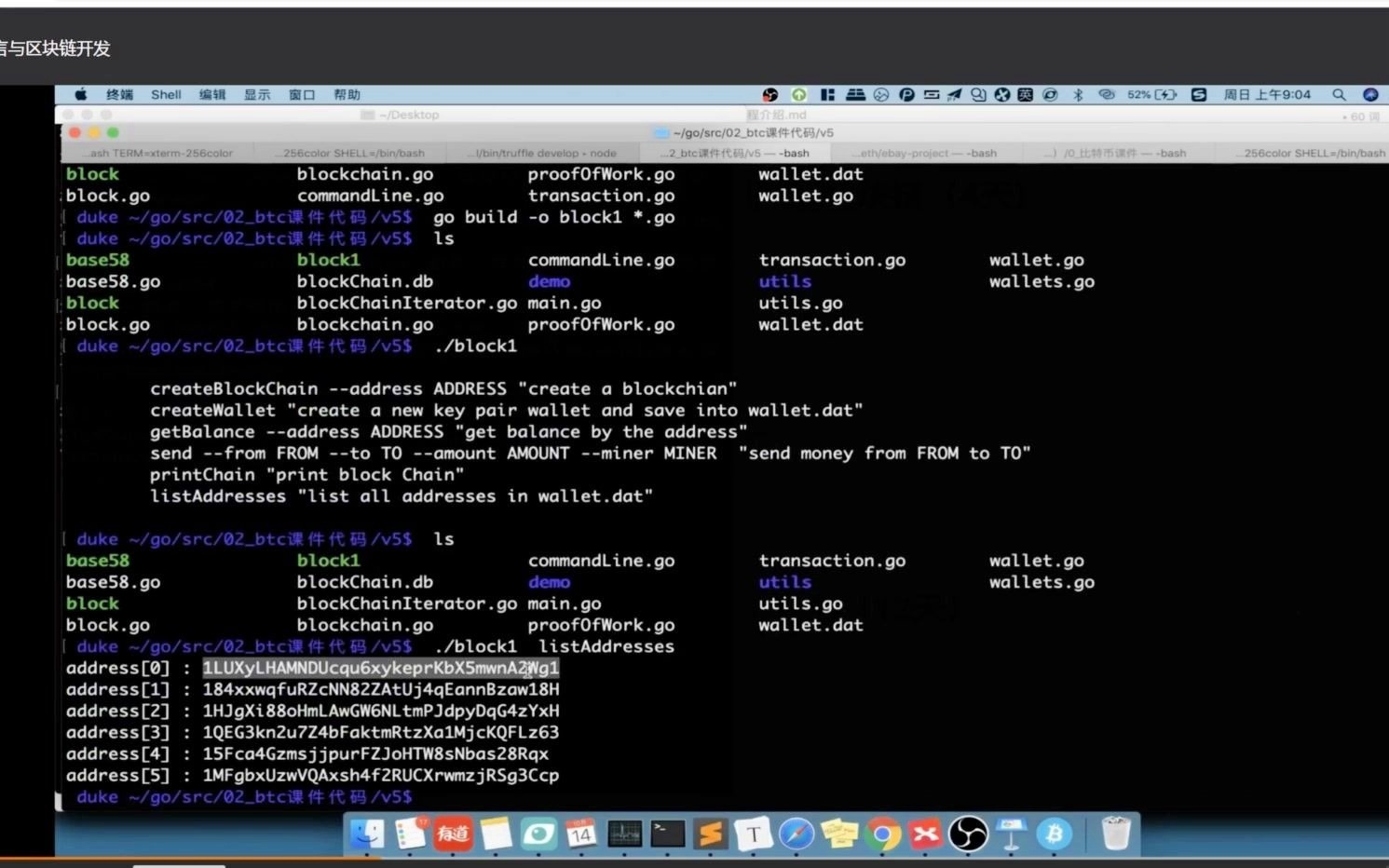Click the highlighted address[0] wallet string
Screen dimensions: 1389x868
[381, 668]
